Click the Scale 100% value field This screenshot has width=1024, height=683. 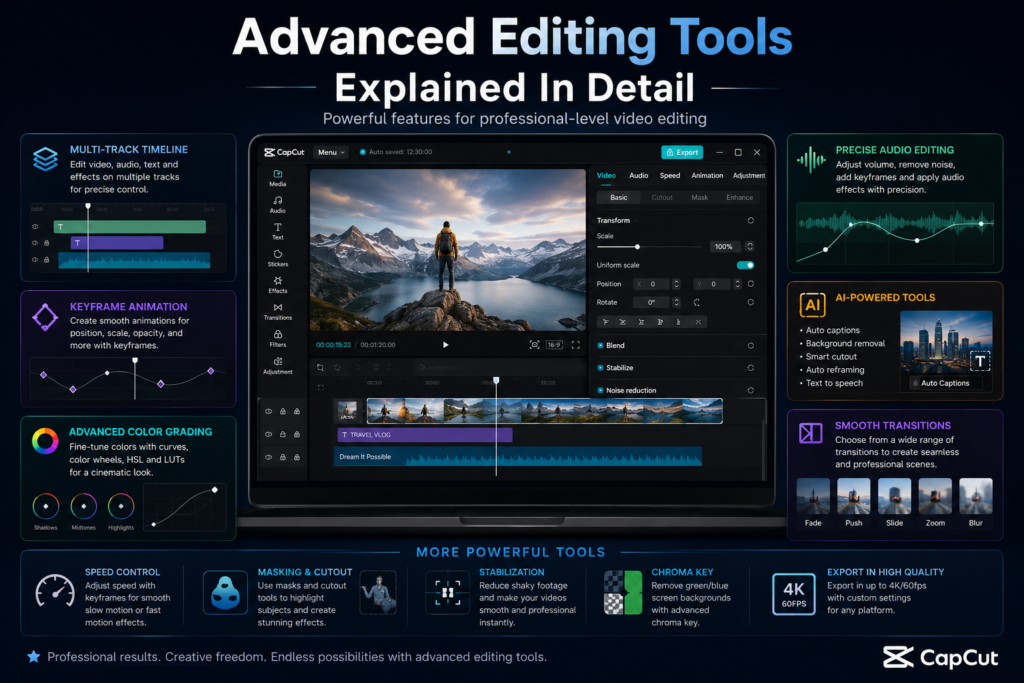(x=725, y=246)
